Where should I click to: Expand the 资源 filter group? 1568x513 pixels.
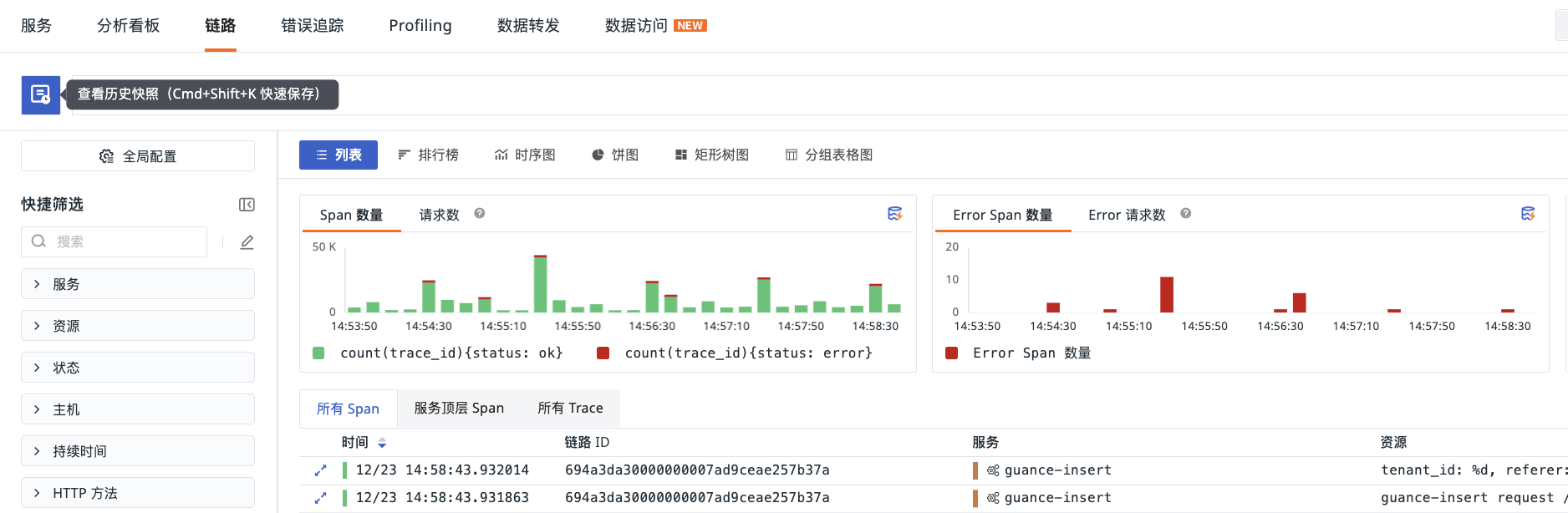point(138,326)
